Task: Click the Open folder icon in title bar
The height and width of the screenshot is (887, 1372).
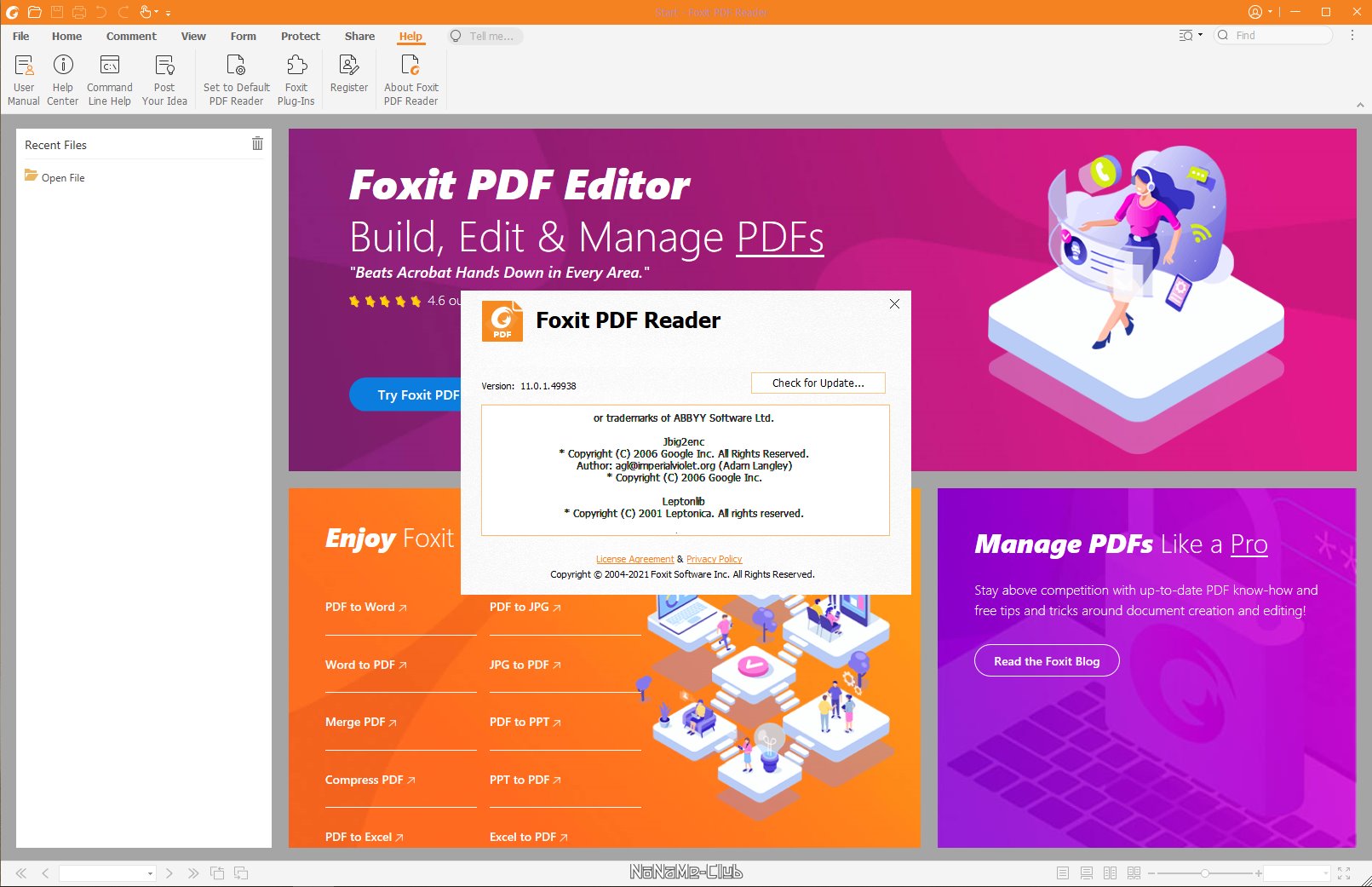Action: 34,12
